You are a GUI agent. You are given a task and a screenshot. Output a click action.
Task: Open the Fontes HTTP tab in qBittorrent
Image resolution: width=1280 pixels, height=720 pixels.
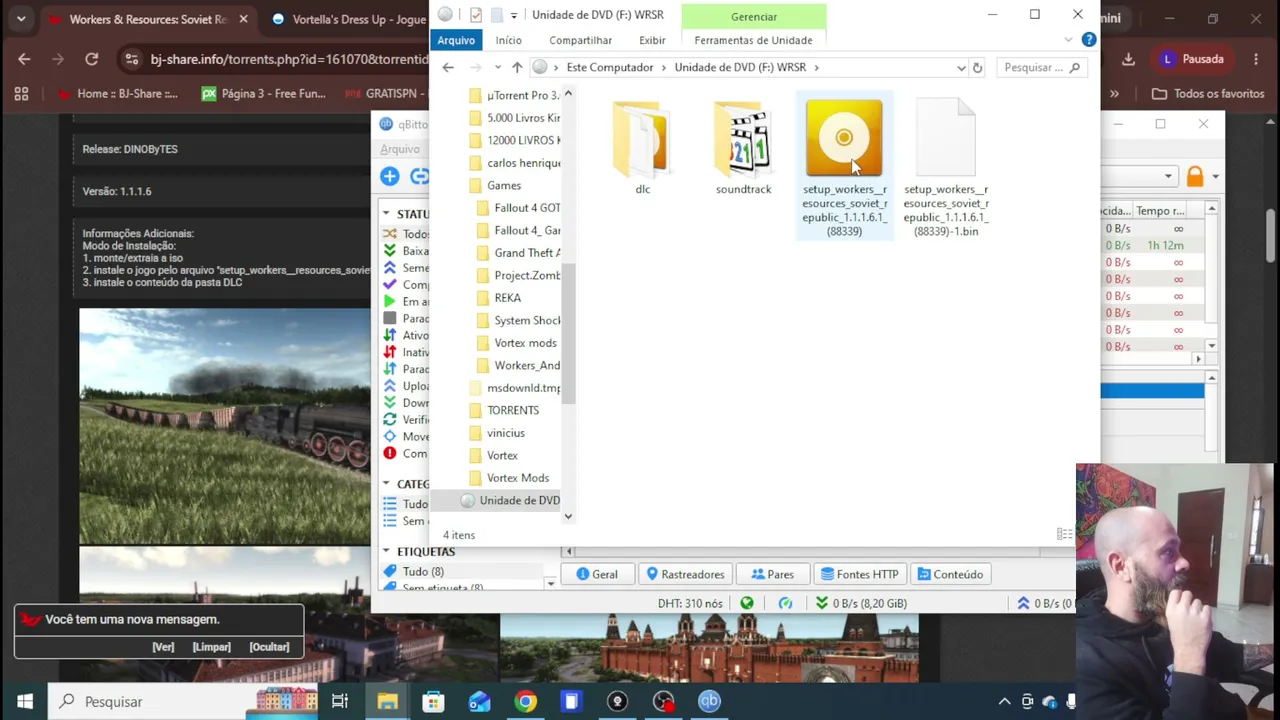coord(859,574)
